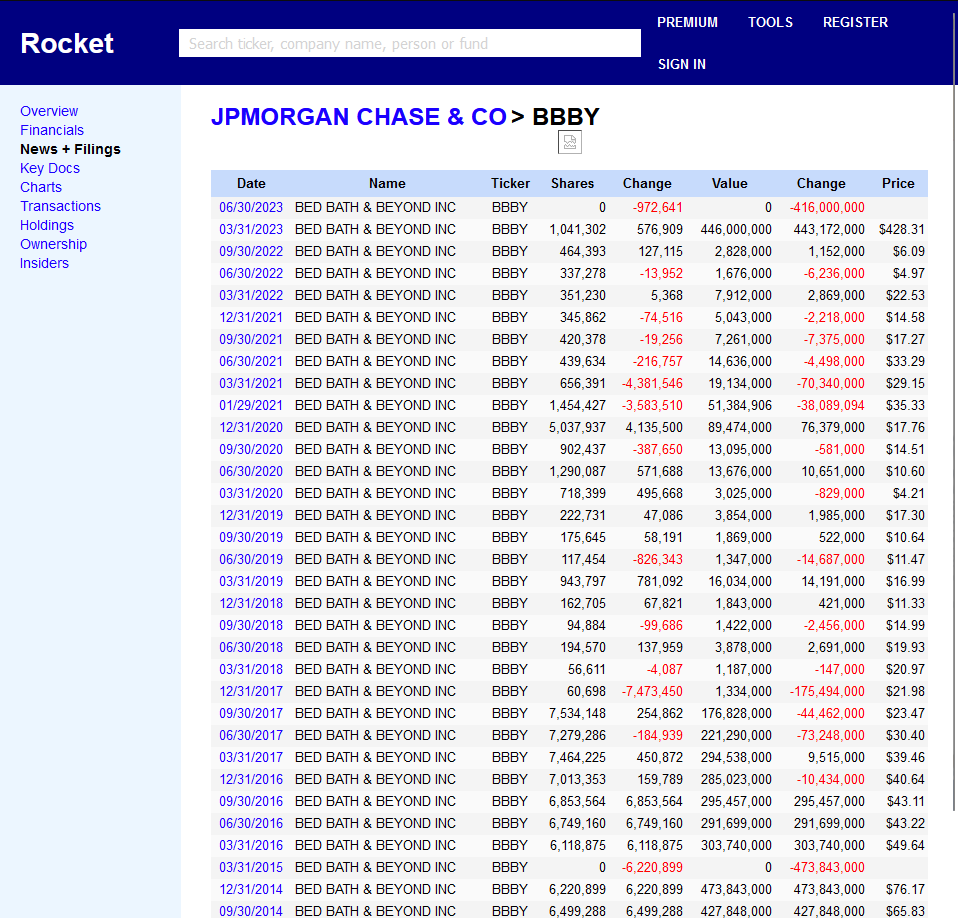Screen dimensions: 958x918
Task: Click the Value column header
Action: click(x=729, y=183)
